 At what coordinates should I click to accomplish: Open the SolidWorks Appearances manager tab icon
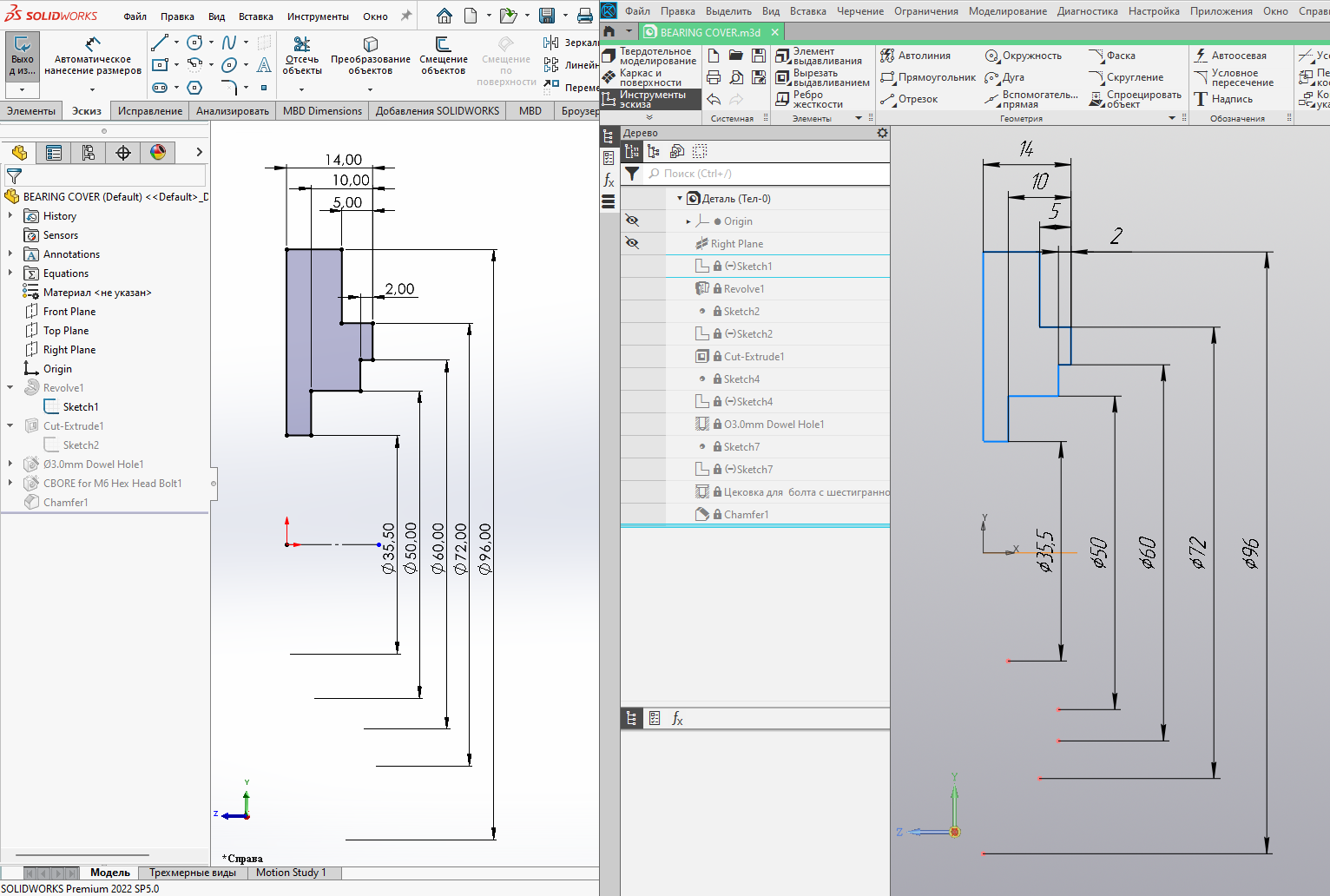tap(158, 153)
